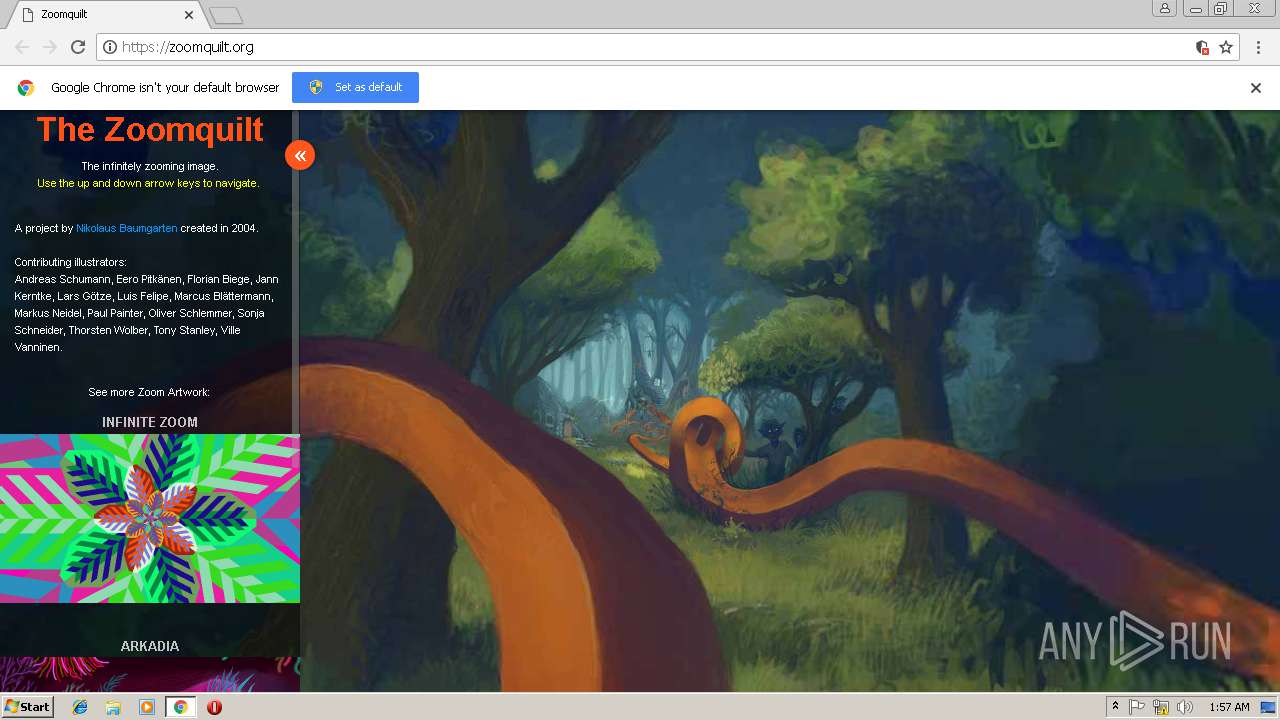
Task: Open media player from taskbar
Action: [147, 707]
